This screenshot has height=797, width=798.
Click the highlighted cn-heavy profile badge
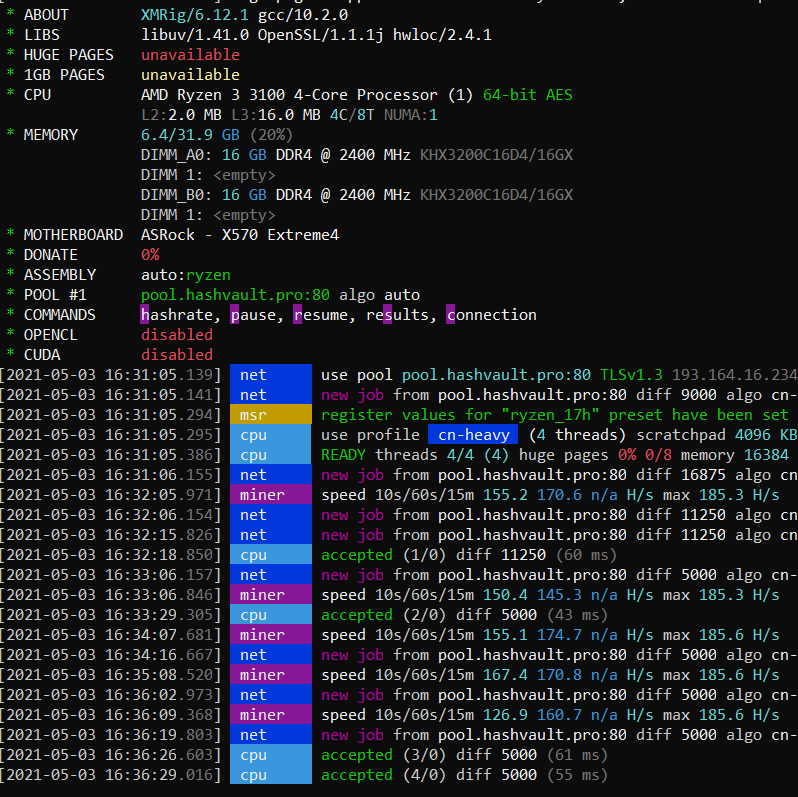tap(474, 434)
